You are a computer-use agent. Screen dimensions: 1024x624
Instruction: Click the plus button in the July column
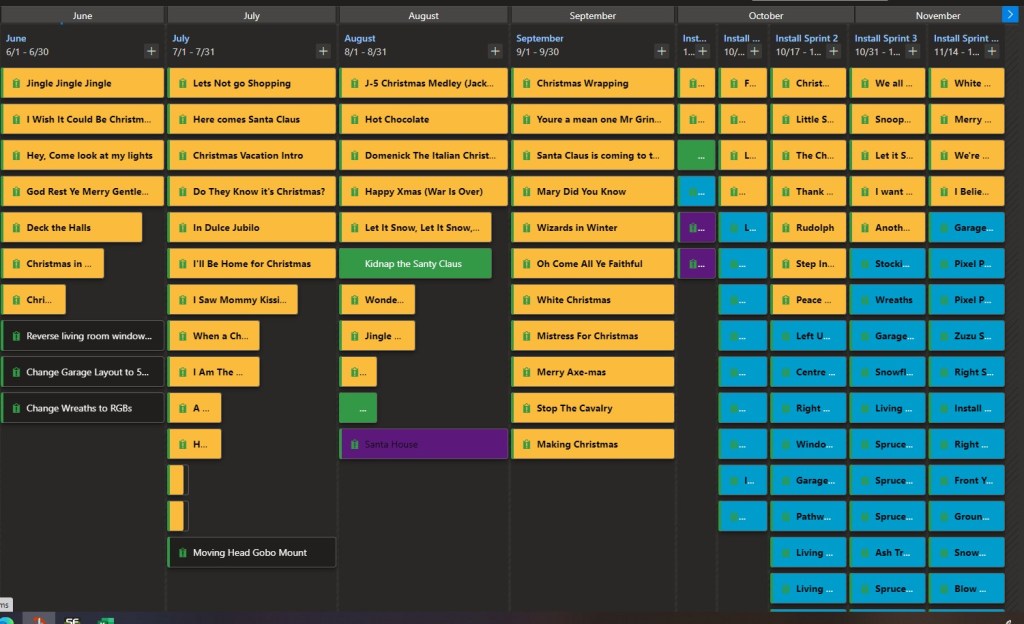point(323,51)
